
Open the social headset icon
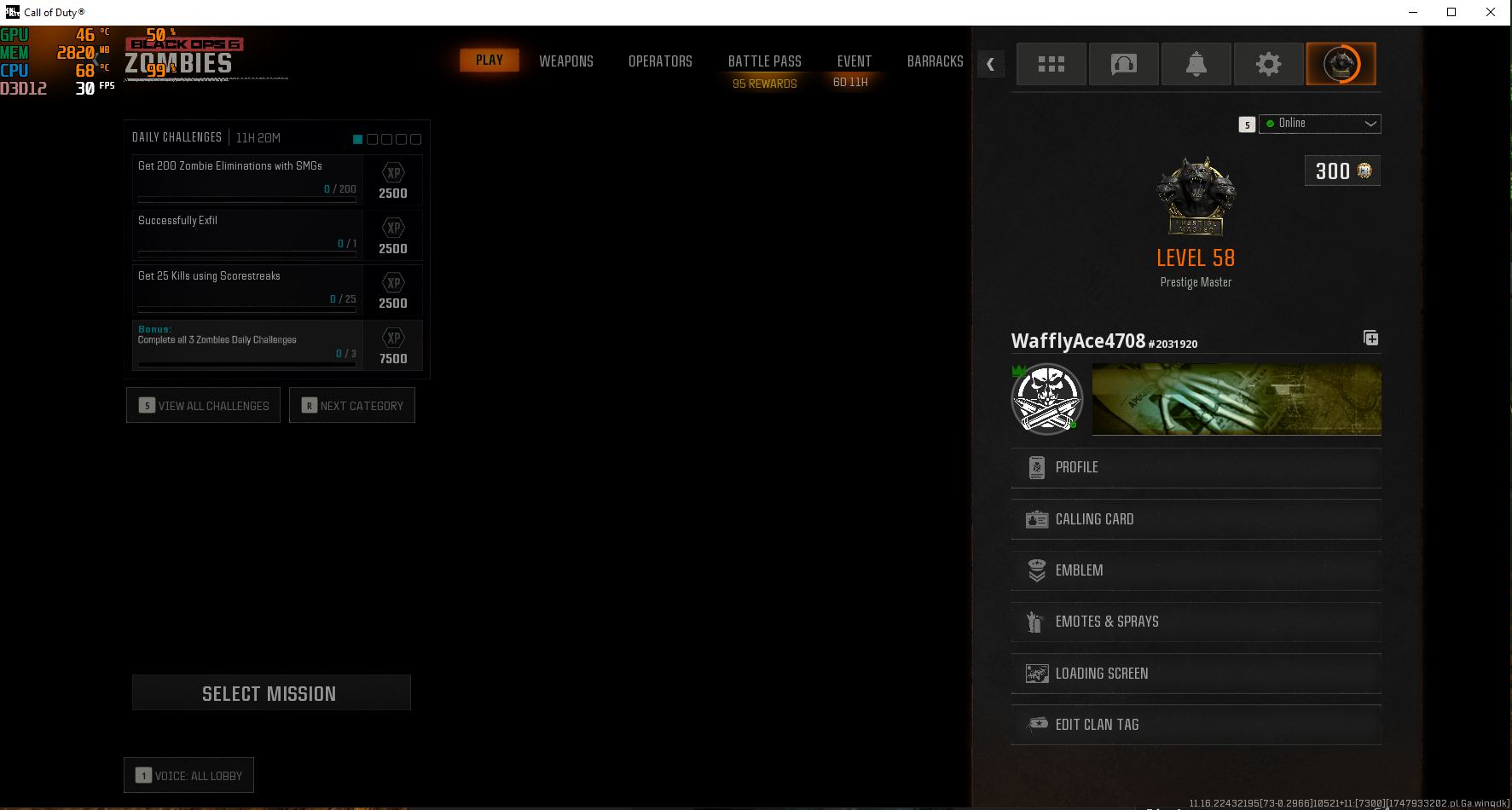[1124, 64]
